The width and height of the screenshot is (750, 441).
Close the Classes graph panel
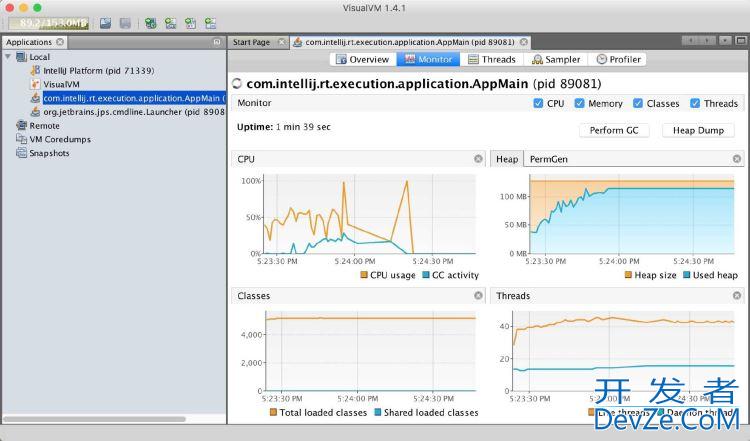[x=478, y=296]
